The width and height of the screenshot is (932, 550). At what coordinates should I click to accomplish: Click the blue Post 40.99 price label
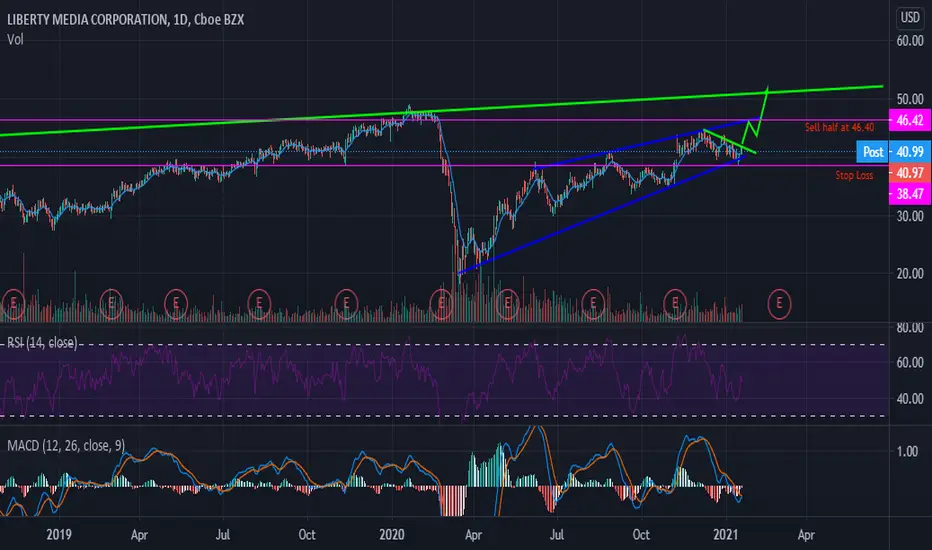point(893,152)
